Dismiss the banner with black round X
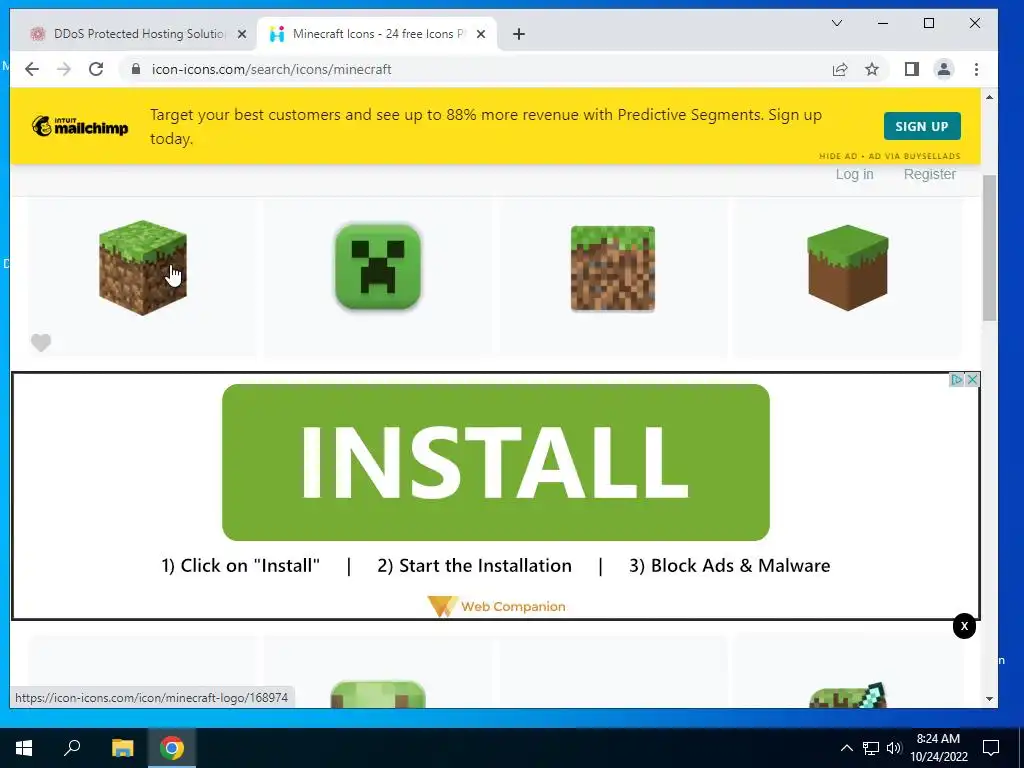This screenshot has height=768, width=1024. click(964, 626)
